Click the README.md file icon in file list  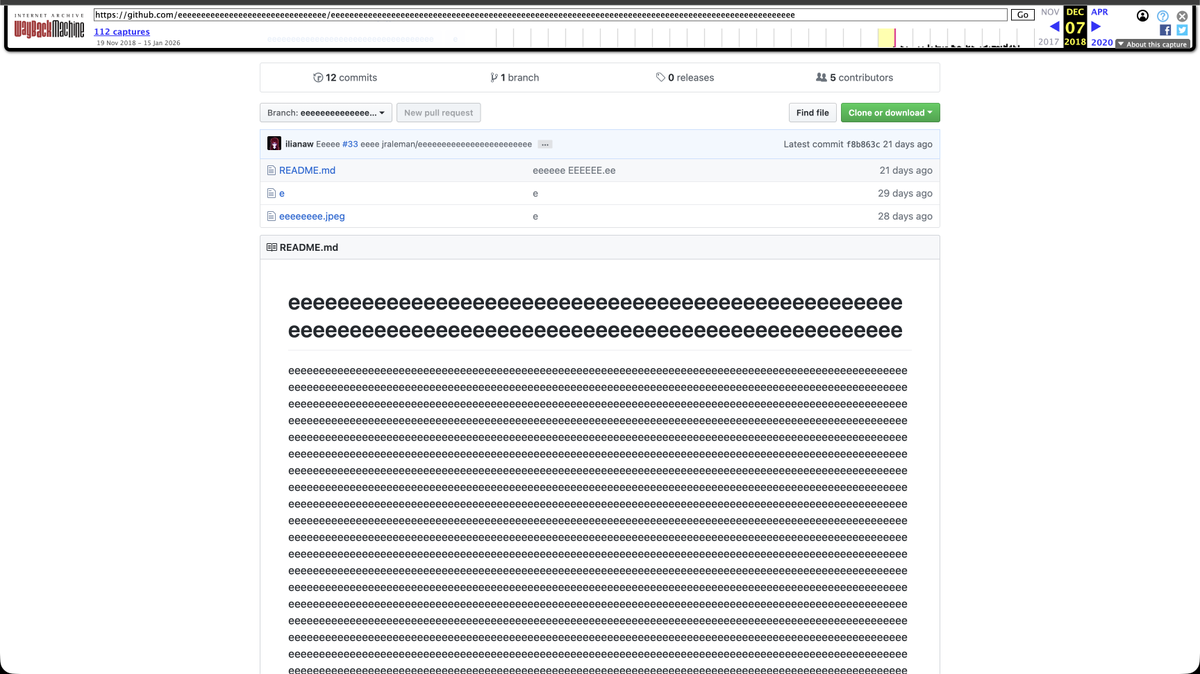click(271, 170)
